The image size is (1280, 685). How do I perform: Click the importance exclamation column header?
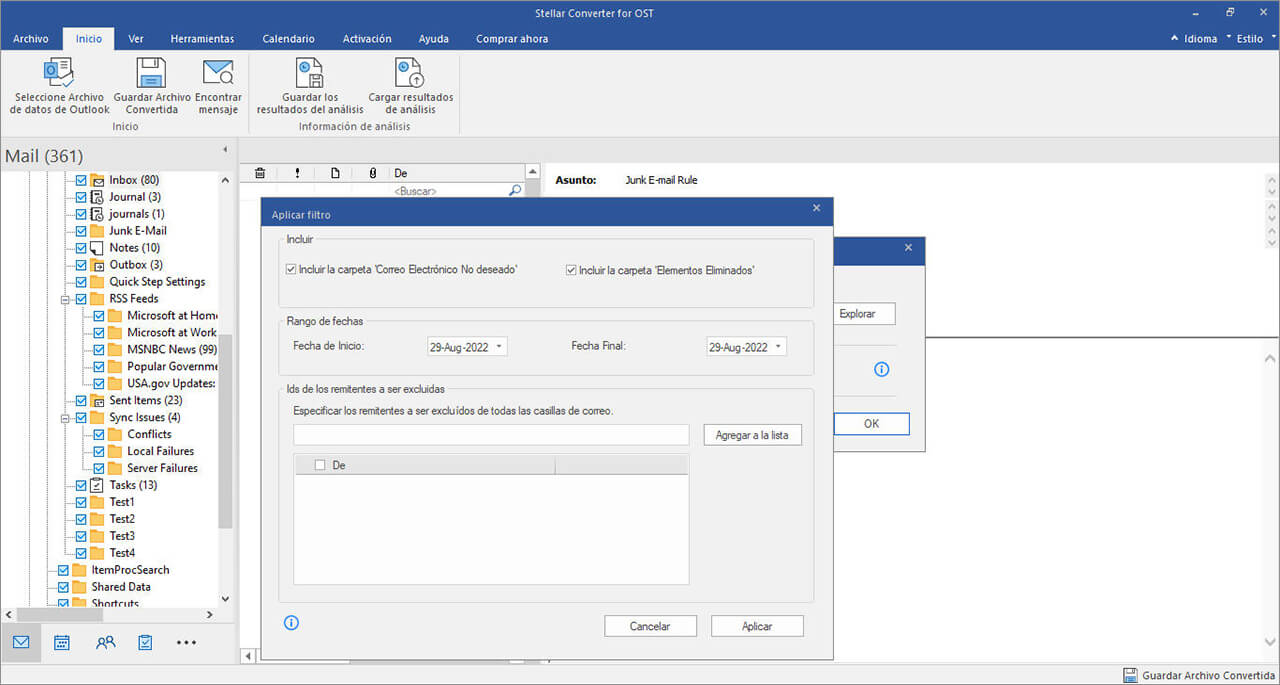pos(297,173)
